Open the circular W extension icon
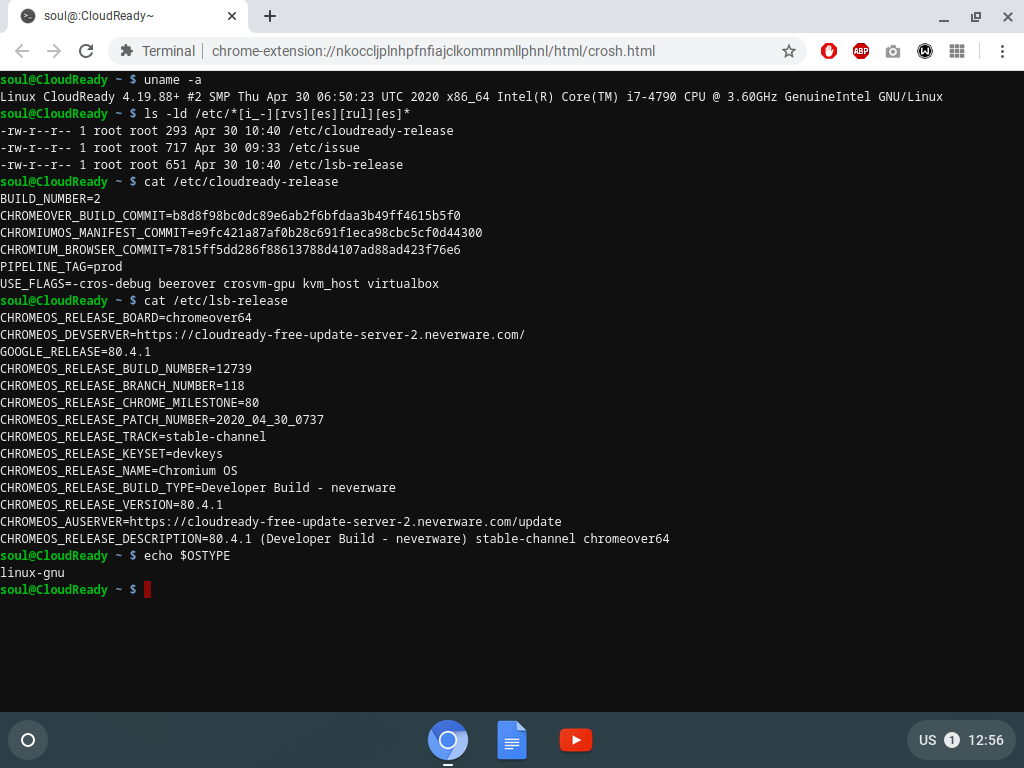The width and height of the screenshot is (1024, 768). click(x=925, y=51)
